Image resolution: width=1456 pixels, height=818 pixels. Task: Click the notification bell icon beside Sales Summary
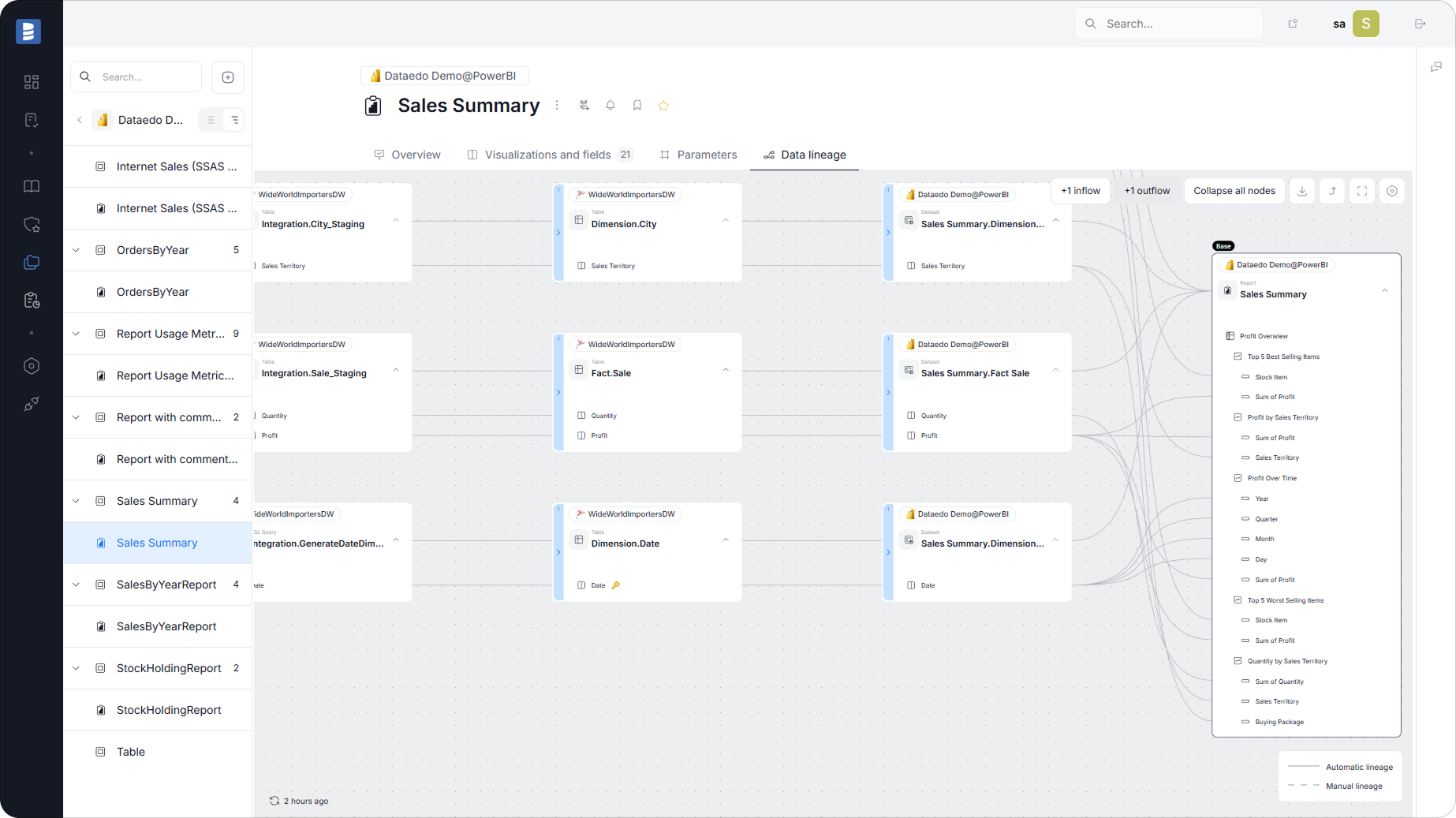click(x=610, y=106)
